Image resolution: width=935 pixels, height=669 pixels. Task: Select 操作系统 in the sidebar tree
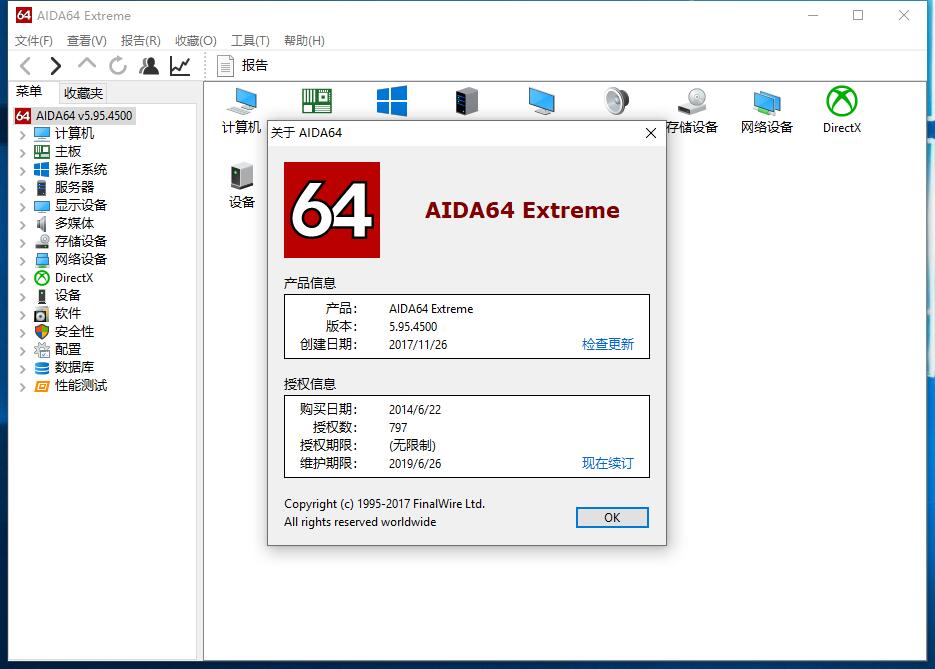pos(81,169)
